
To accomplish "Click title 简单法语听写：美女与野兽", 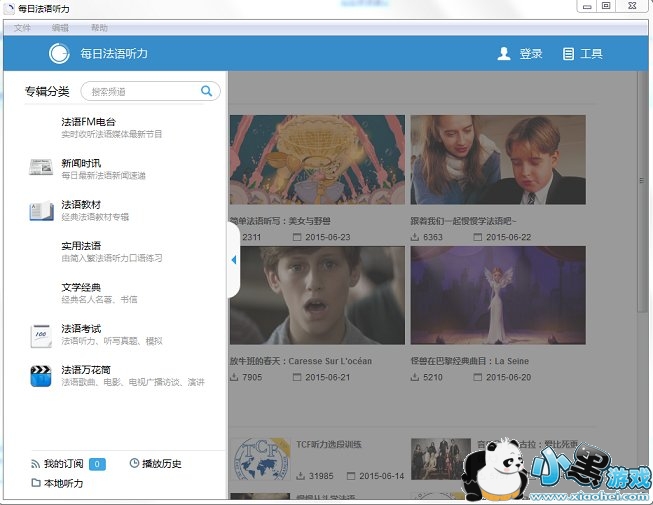I will (280, 221).
